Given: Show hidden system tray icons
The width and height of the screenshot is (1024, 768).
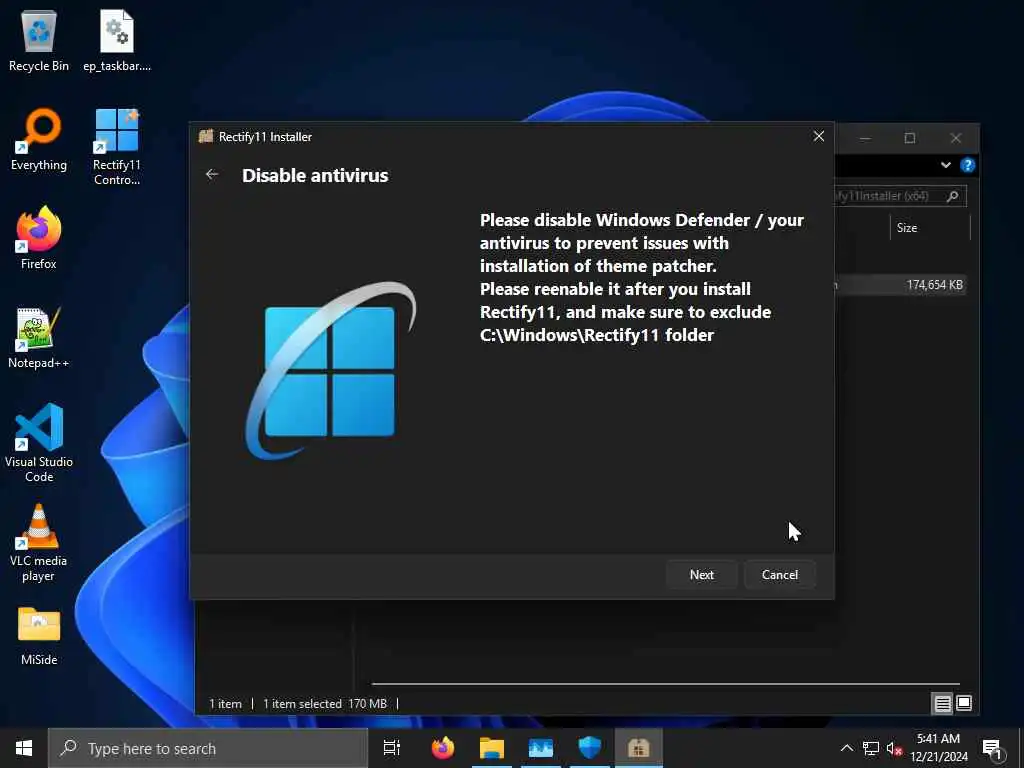Looking at the screenshot, I should click(x=846, y=748).
